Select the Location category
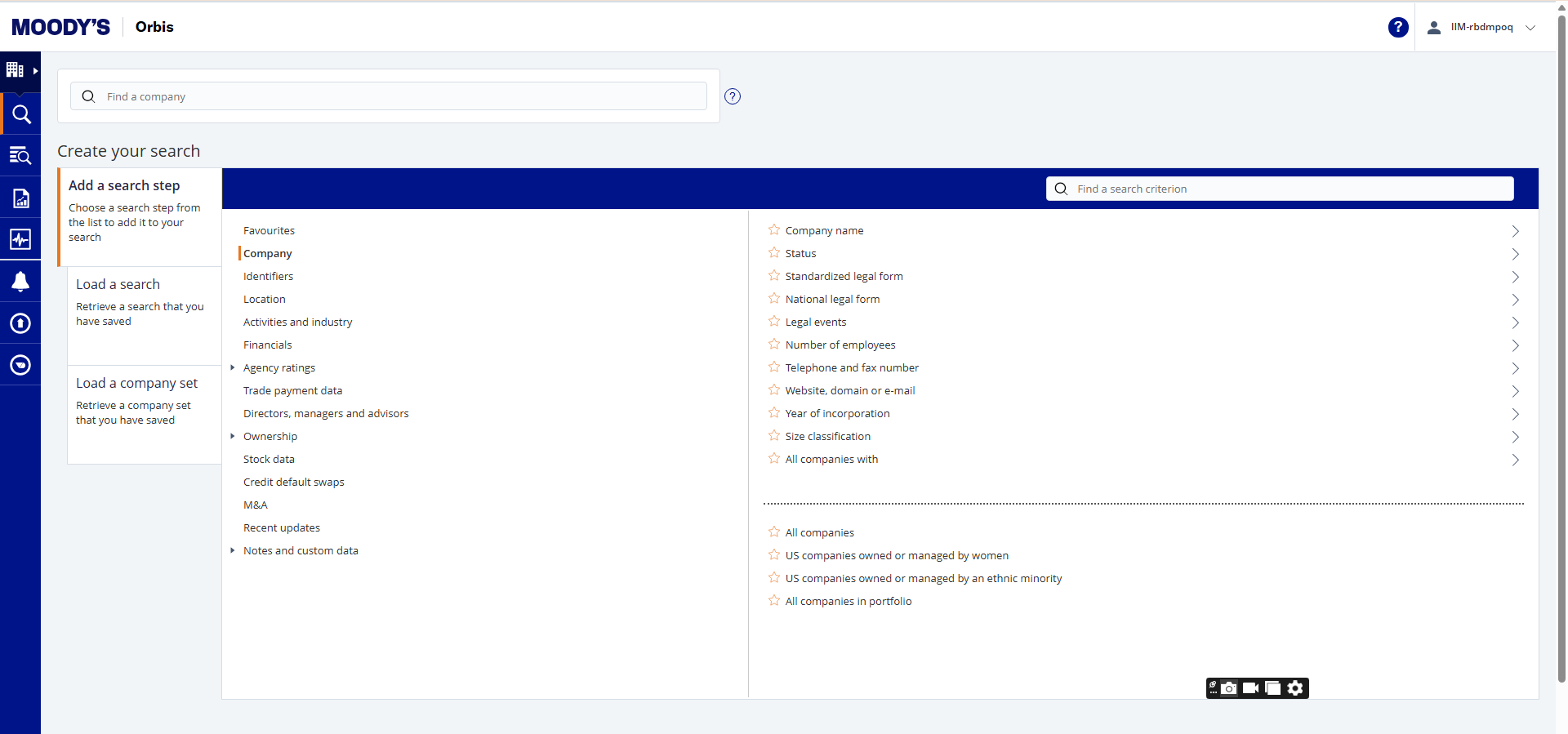The image size is (1568, 734). 264,300
